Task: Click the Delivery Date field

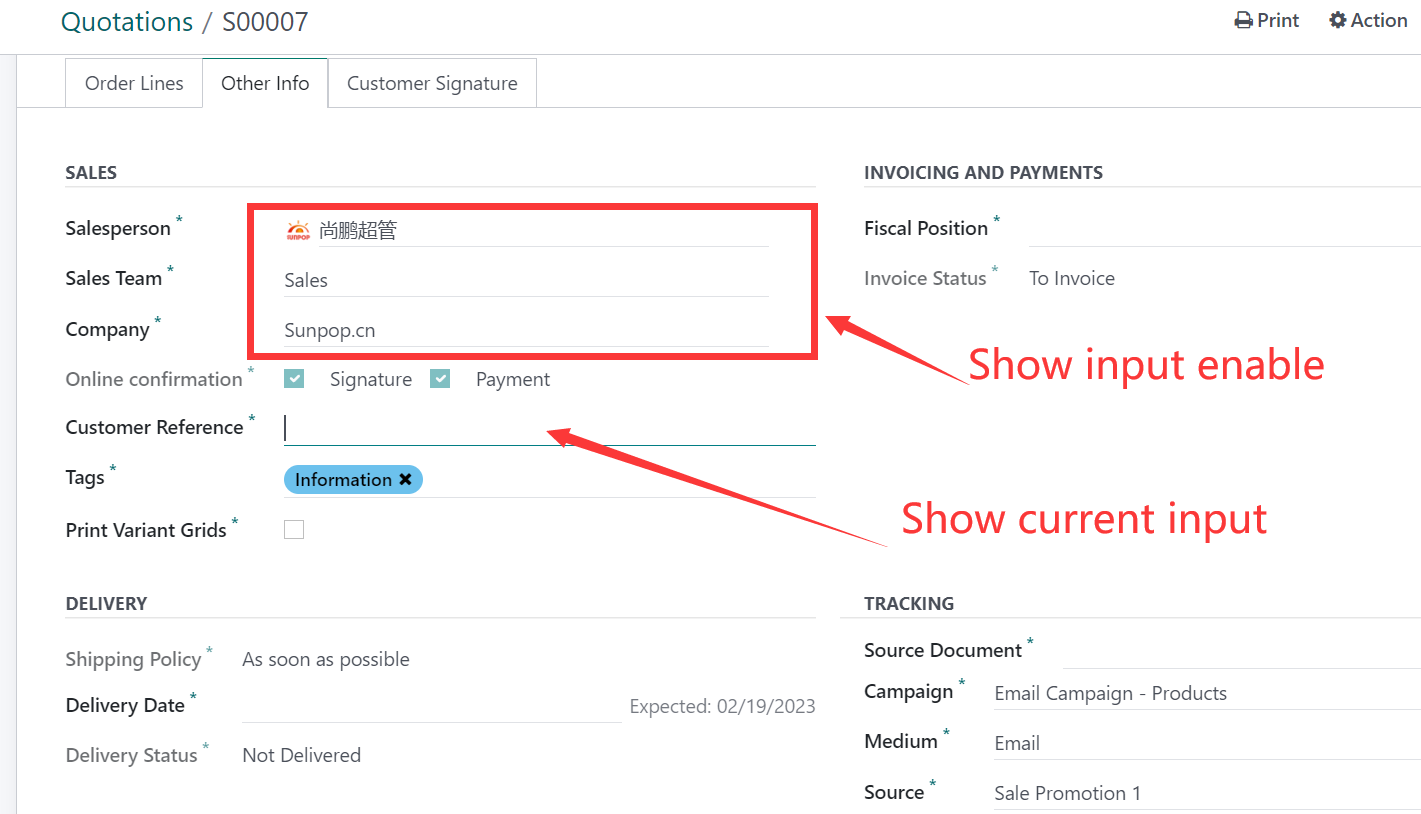Action: [430, 706]
